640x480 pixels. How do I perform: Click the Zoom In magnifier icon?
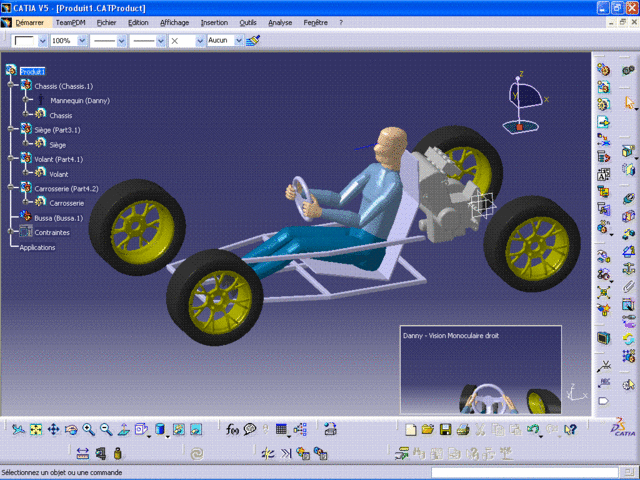[88, 430]
